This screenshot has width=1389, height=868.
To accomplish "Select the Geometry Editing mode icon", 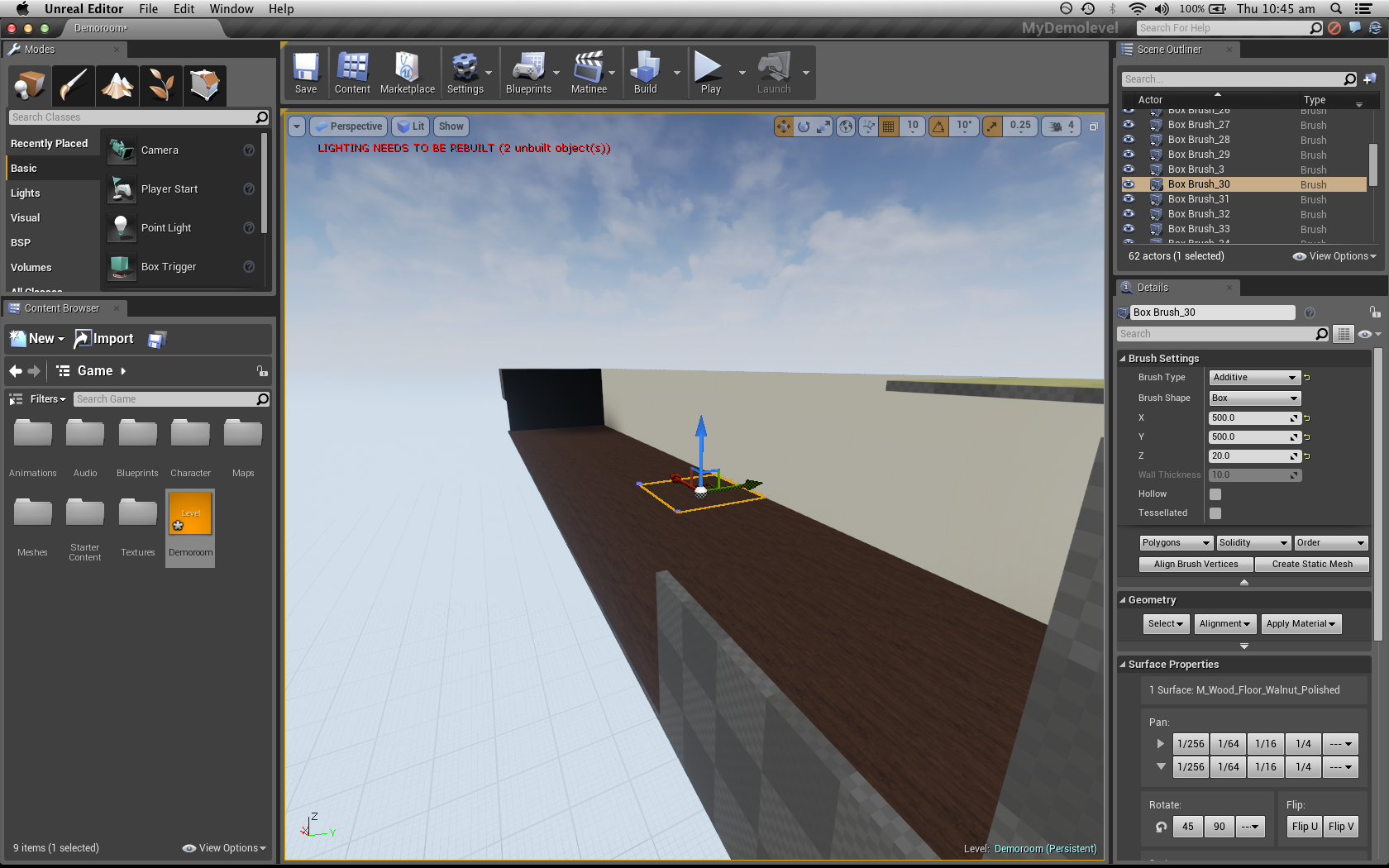I will click(205, 84).
